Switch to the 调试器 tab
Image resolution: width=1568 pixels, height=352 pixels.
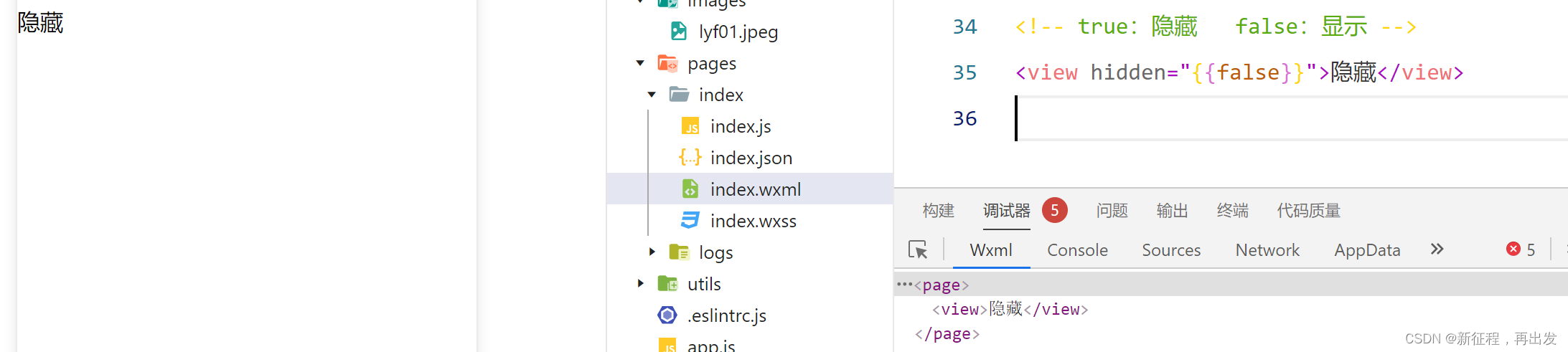pos(1006,210)
